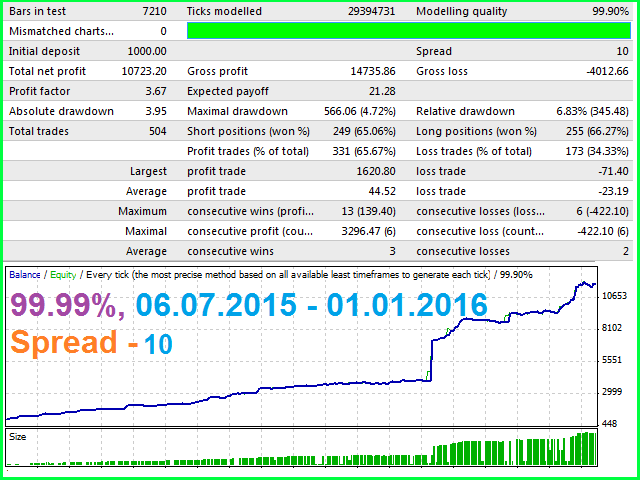Click the large 99.99% overlay text
640x480 pixels.
pyautogui.click(x=68, y=306)
